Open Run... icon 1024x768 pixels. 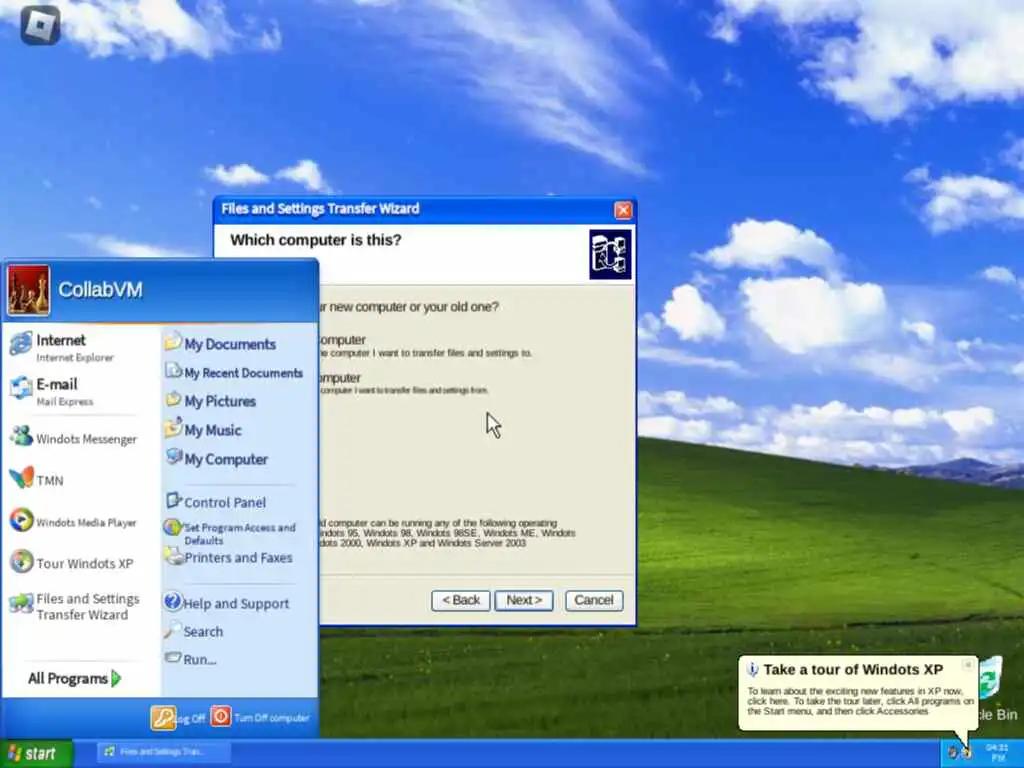click(172, 658)
